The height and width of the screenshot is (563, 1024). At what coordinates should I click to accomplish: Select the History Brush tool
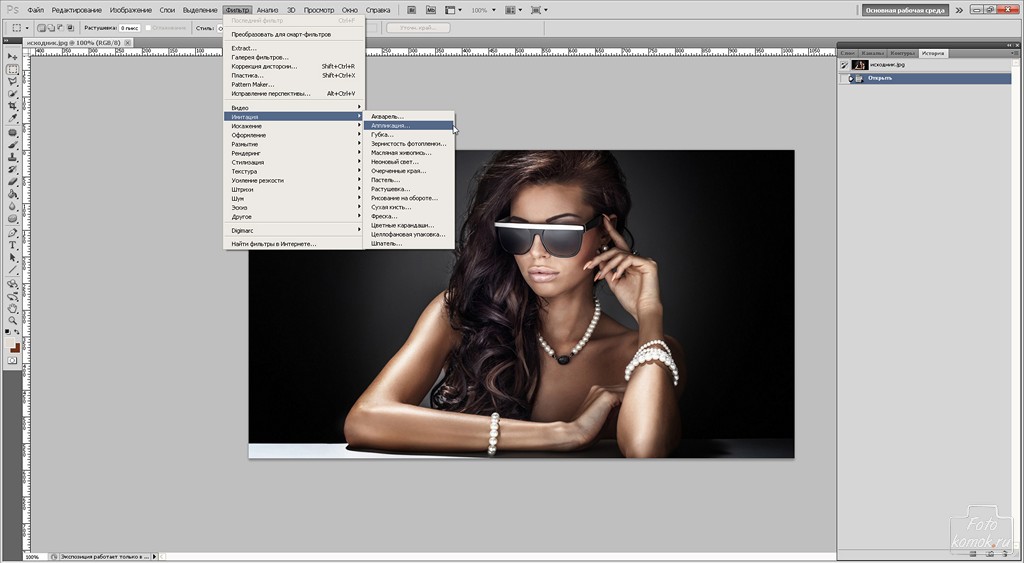pos(12,170)
